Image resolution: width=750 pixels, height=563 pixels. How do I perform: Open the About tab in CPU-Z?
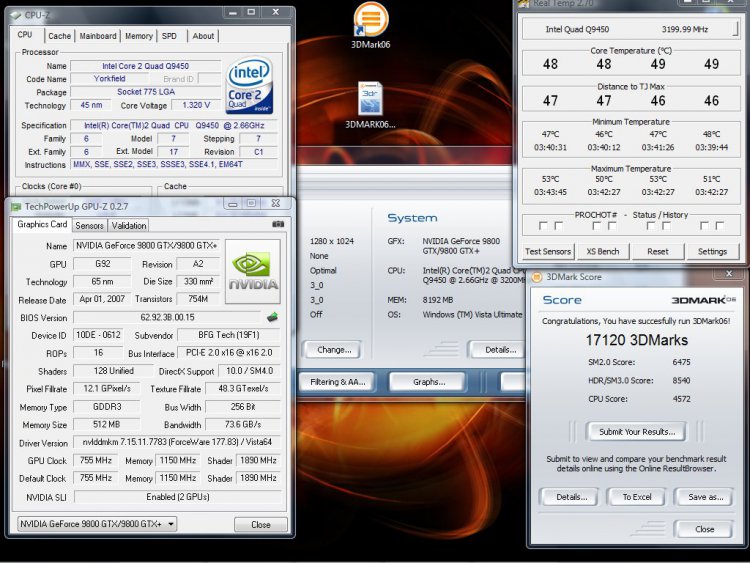[203, 36]
